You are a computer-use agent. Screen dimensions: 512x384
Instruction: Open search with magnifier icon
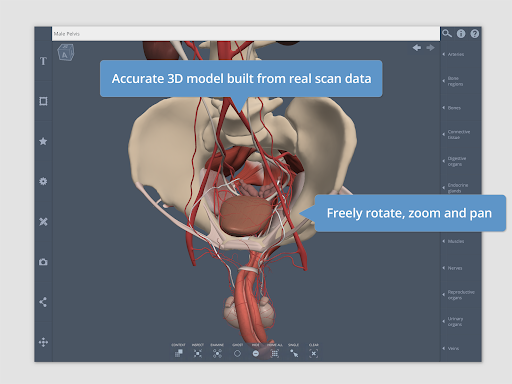click(447, 33)
